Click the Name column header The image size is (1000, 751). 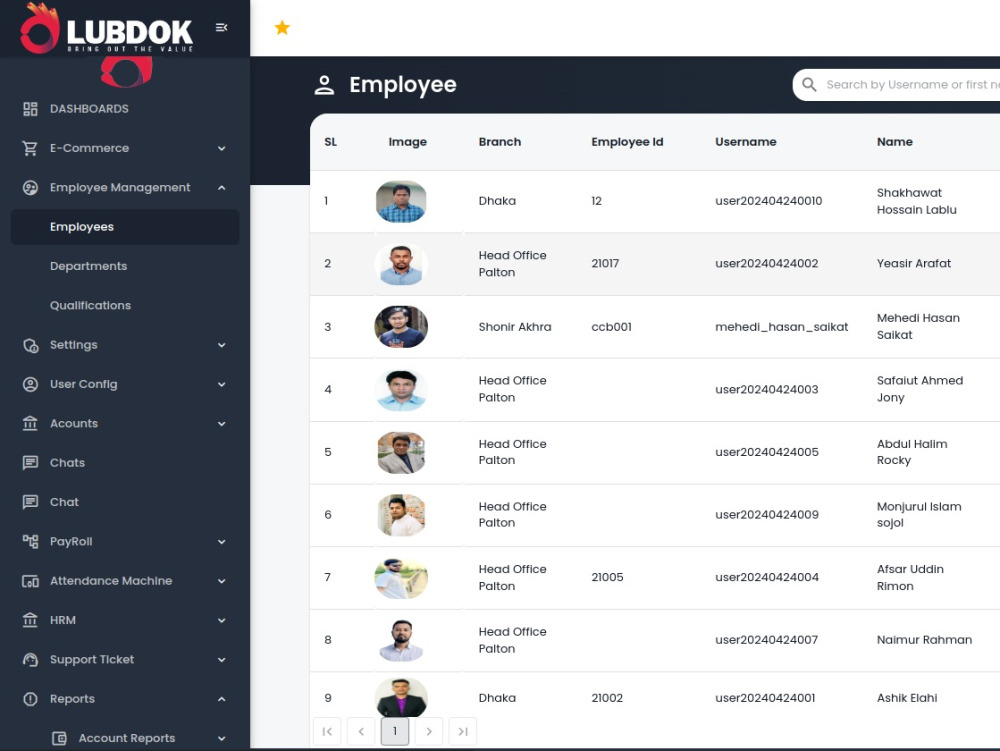[x=894, y=142]
